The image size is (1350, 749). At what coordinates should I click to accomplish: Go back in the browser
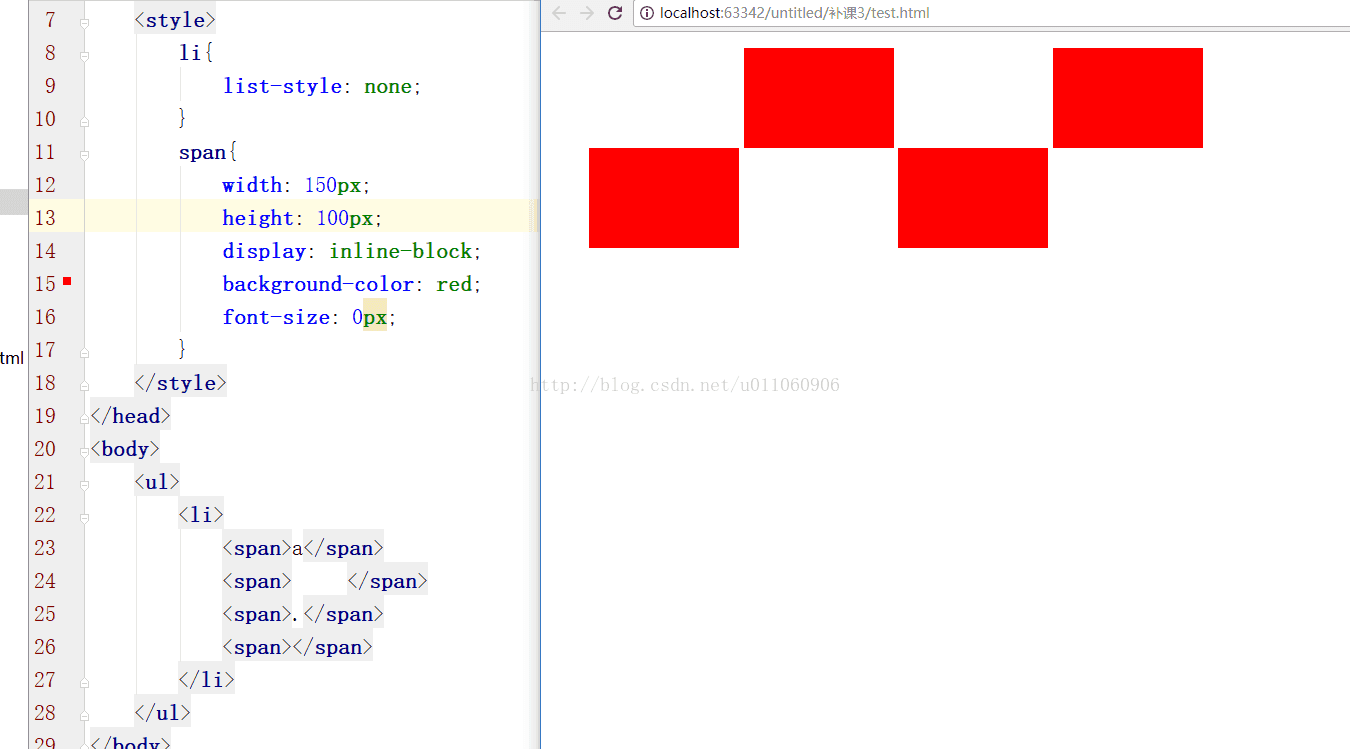(559, 13)
